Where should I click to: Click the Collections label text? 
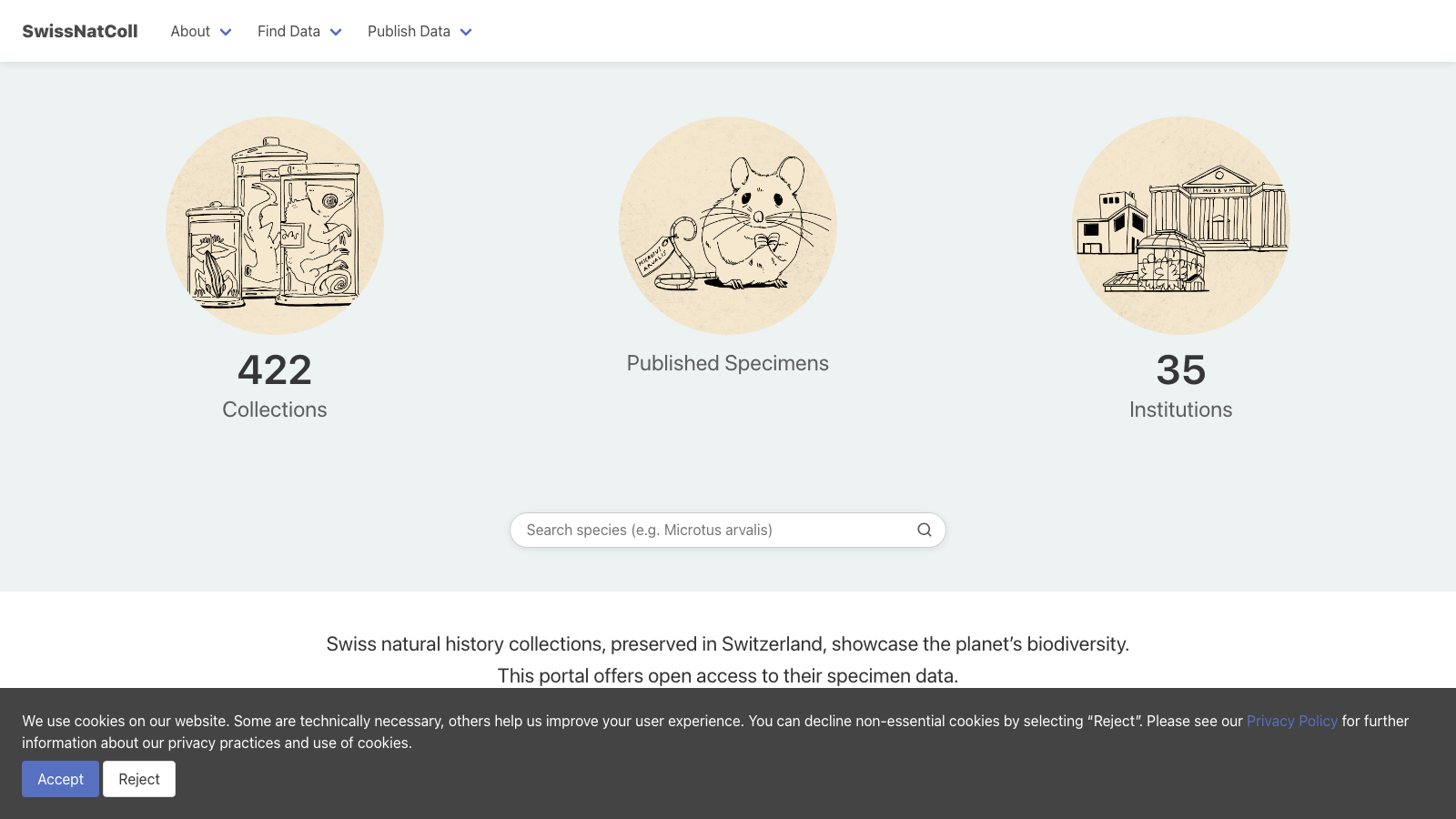(274, 409)
